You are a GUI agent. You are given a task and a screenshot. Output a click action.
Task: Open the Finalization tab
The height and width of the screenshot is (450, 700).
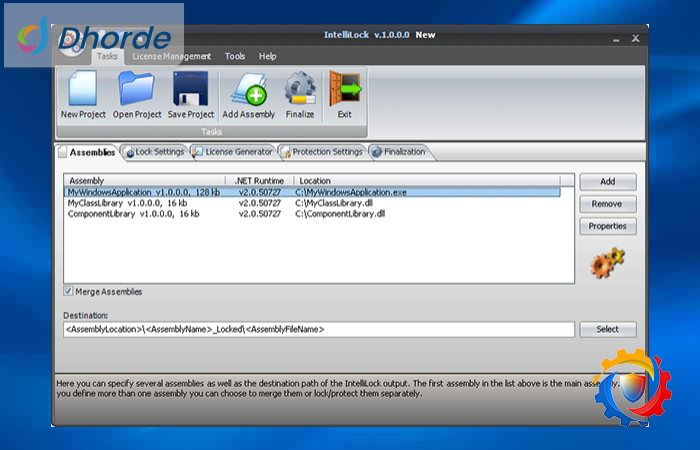coord(399,152)
